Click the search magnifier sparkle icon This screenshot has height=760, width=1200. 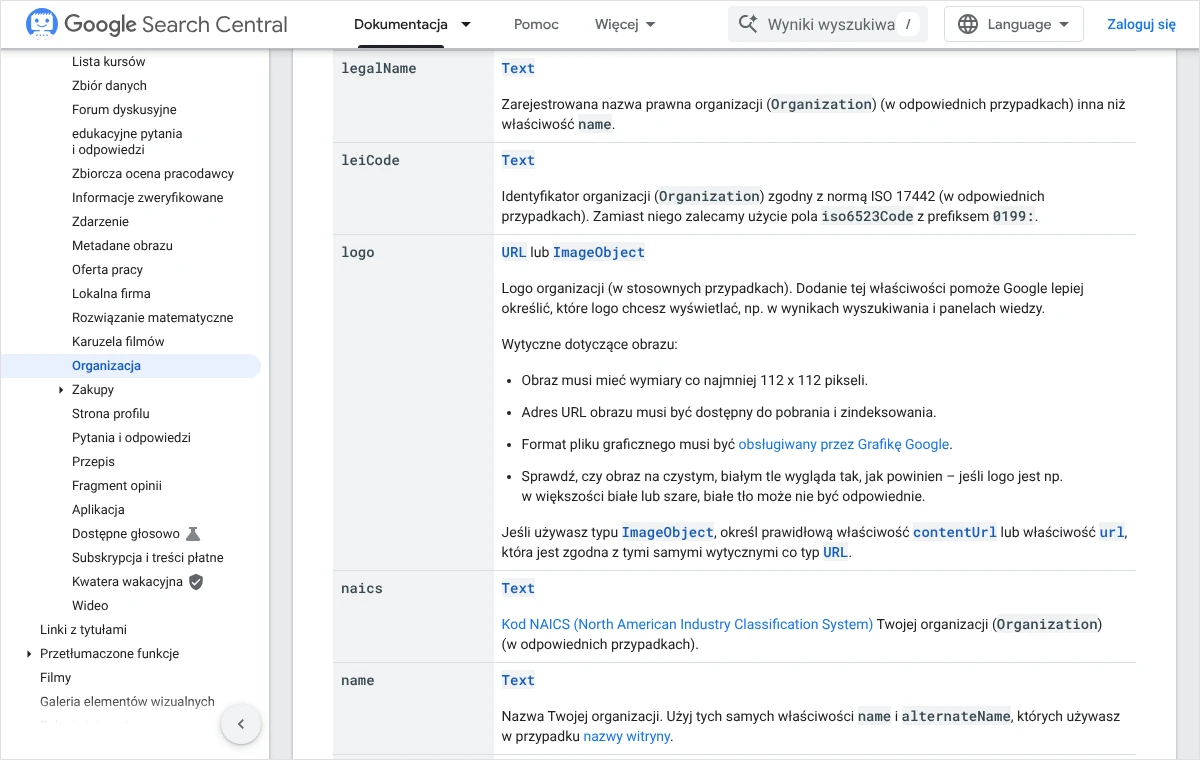pos(748,24)
